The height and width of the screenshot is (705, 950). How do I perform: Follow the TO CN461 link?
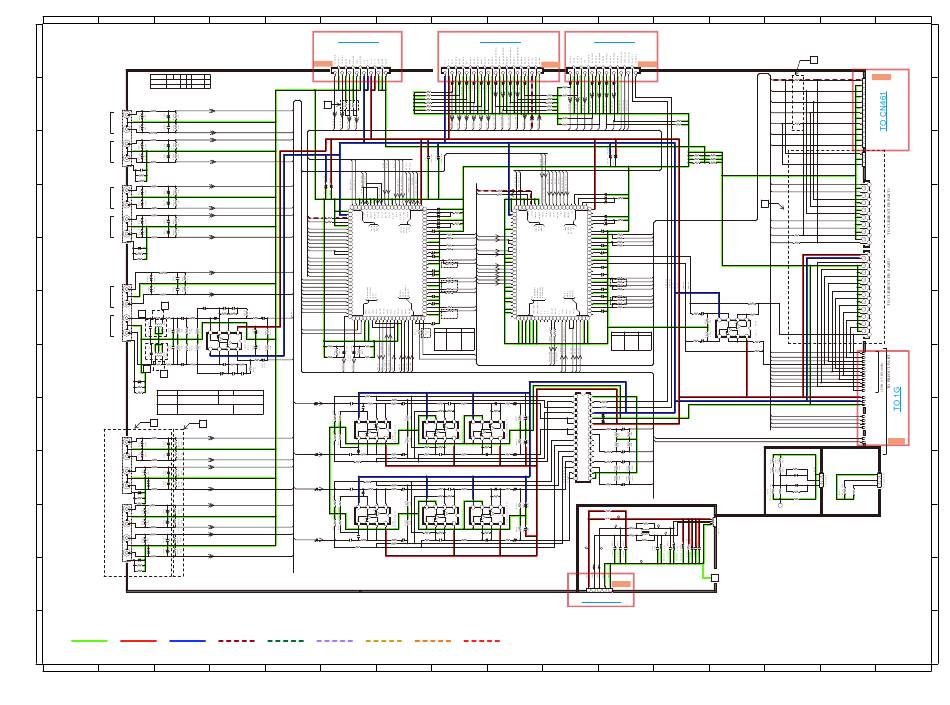click(883, 111)
